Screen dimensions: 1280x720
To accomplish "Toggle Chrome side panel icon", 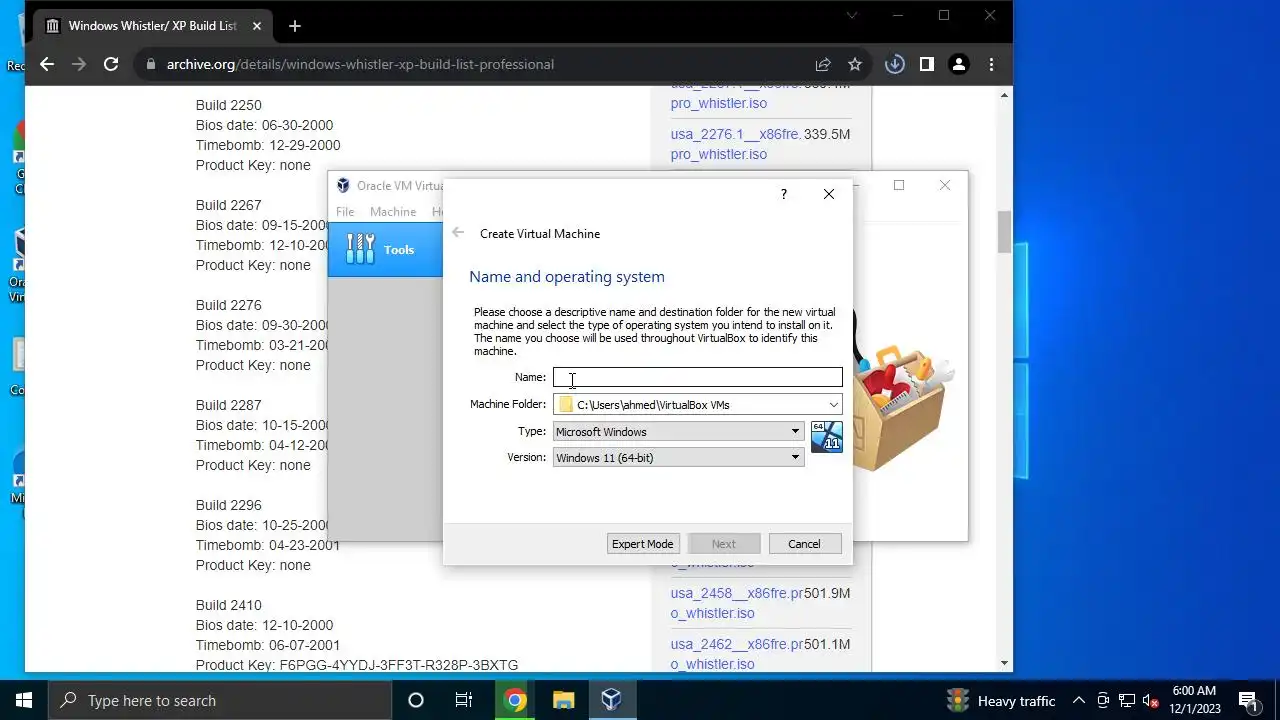I will 927,64.
